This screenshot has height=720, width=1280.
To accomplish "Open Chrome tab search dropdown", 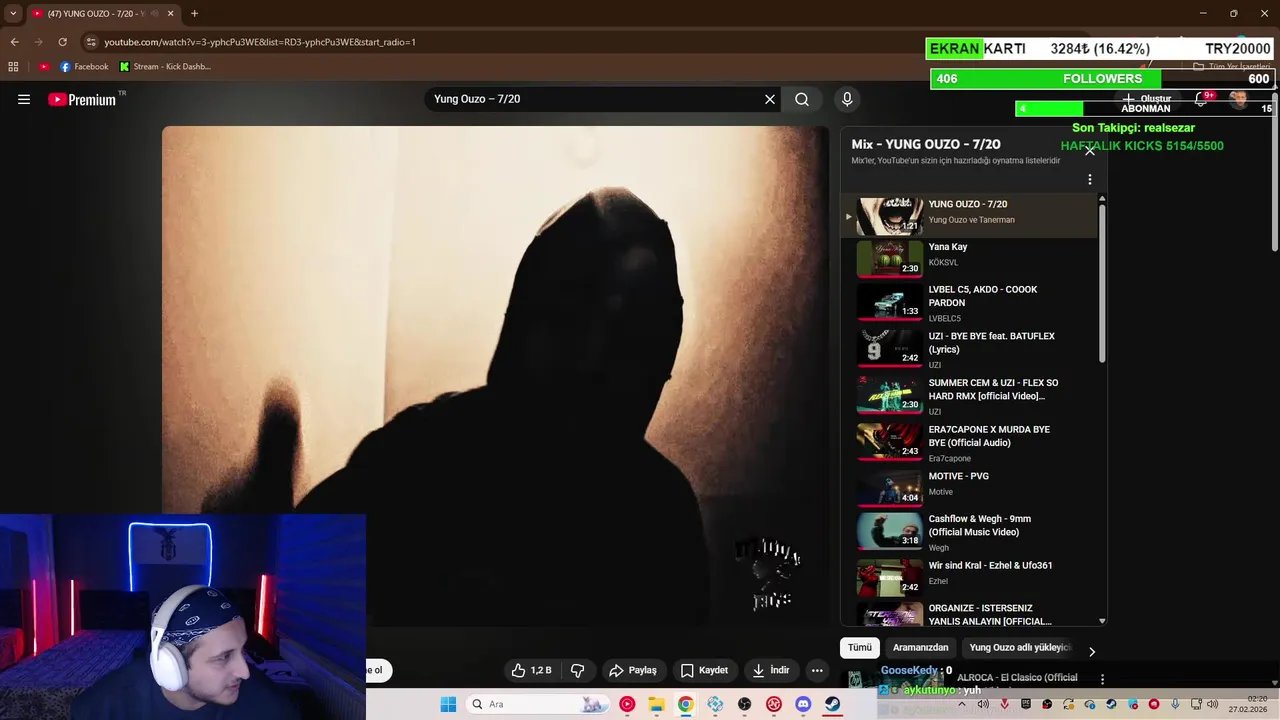I will pos(13,13).
